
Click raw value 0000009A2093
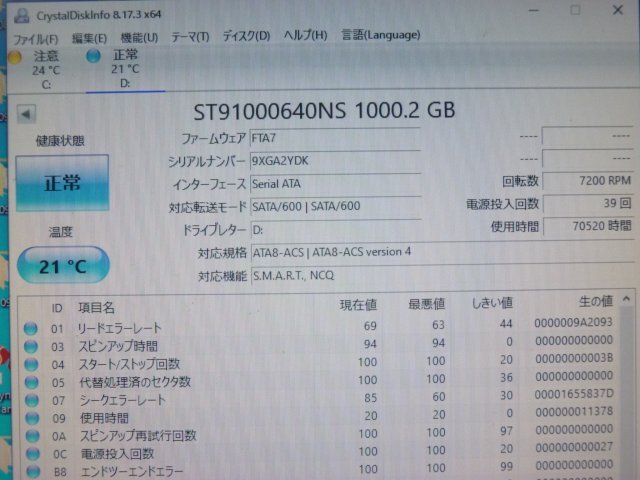pos(573,322)
